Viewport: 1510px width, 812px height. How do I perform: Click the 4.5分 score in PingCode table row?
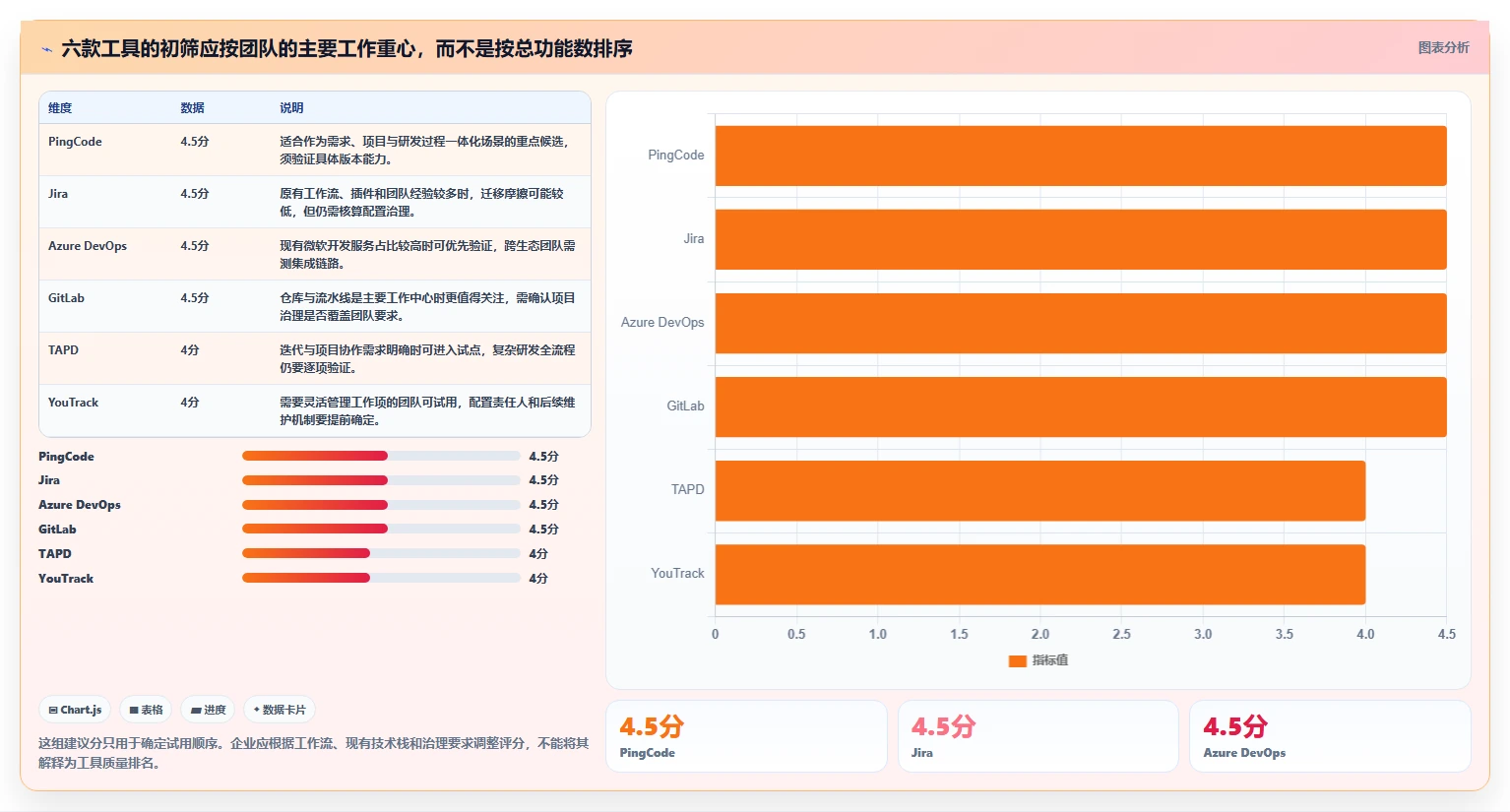tap(195, 142)
